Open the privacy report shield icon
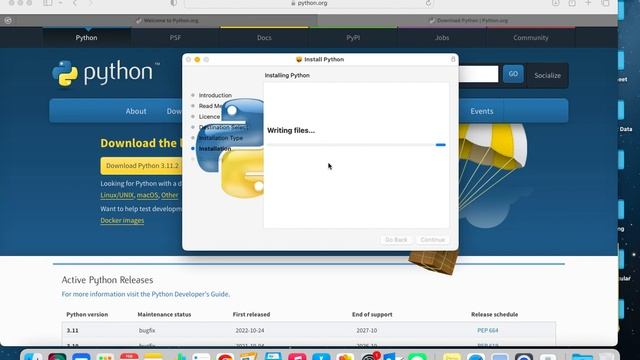Viewport: 640px width, 360px height. [x=173, y=3]
